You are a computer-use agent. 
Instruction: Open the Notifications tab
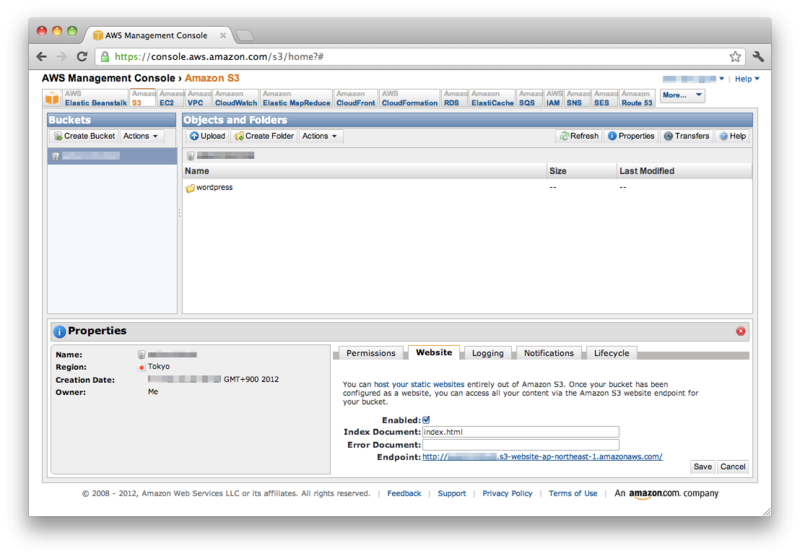click(548, 353)
